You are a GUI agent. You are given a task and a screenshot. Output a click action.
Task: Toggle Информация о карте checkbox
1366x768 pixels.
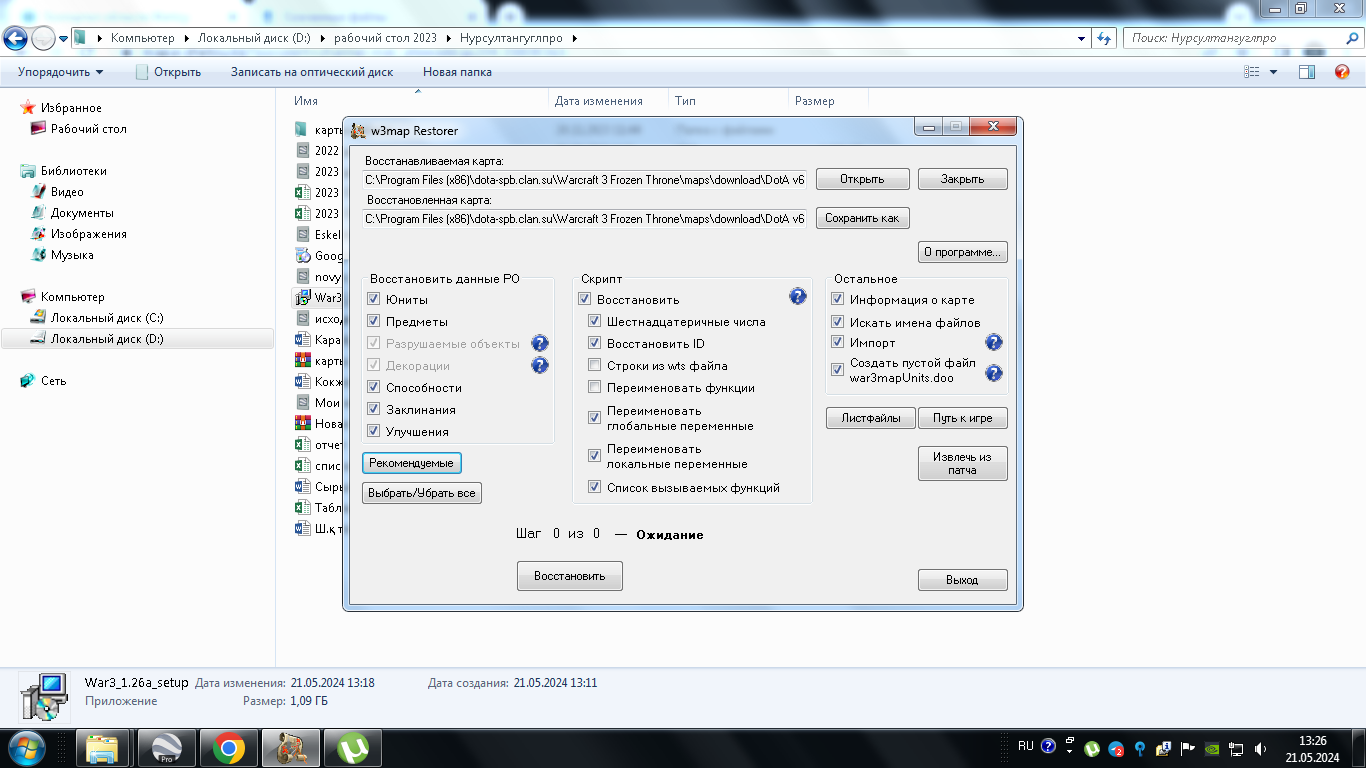tap(837, 299)
